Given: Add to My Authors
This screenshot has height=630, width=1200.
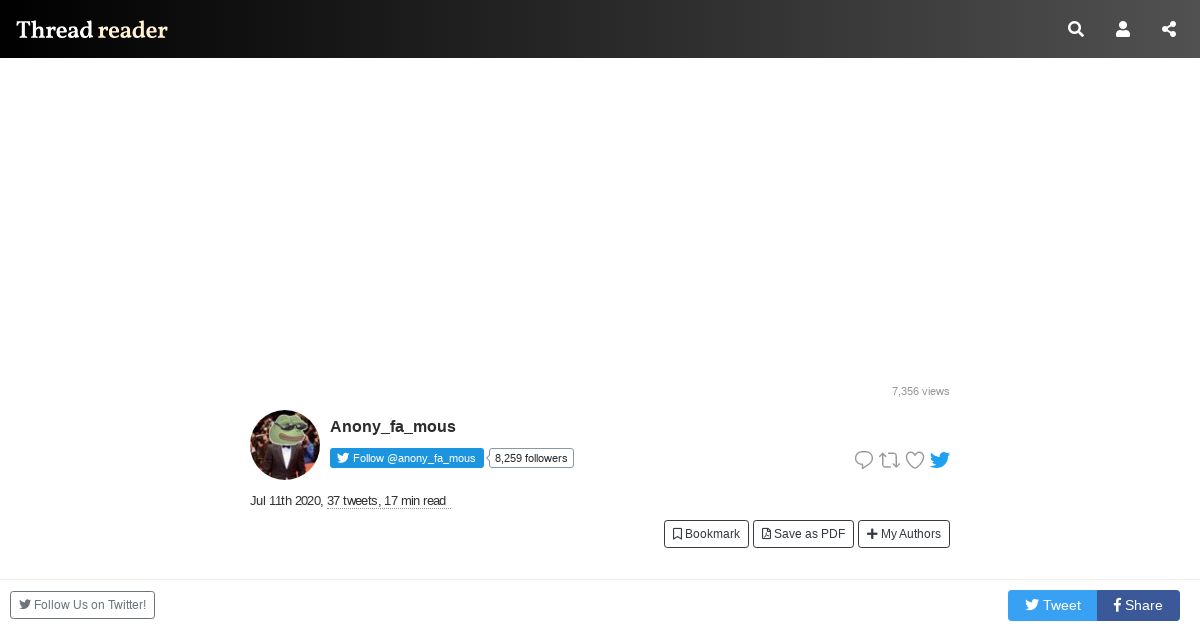Looking at the screenshot, I should pos(904,534).
